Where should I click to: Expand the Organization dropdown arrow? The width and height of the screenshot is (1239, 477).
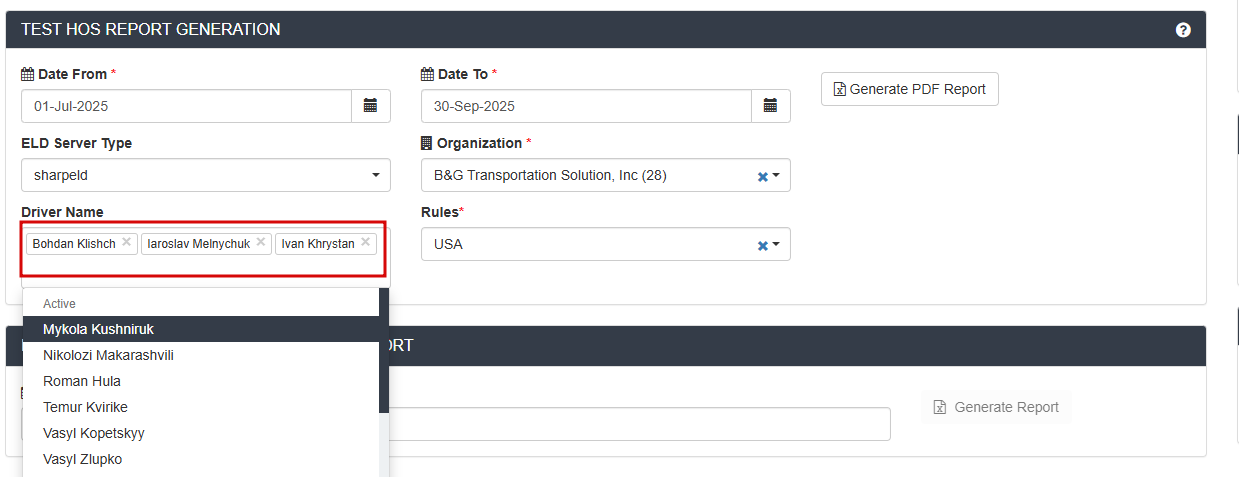pos(776,176)
